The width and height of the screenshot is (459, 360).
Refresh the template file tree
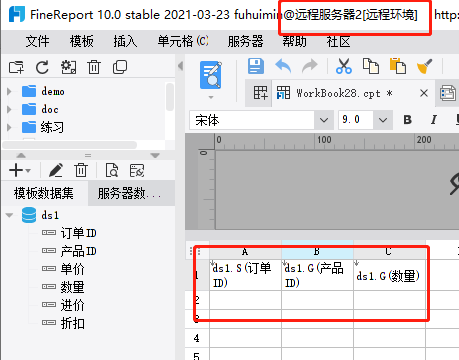(42, 67)
